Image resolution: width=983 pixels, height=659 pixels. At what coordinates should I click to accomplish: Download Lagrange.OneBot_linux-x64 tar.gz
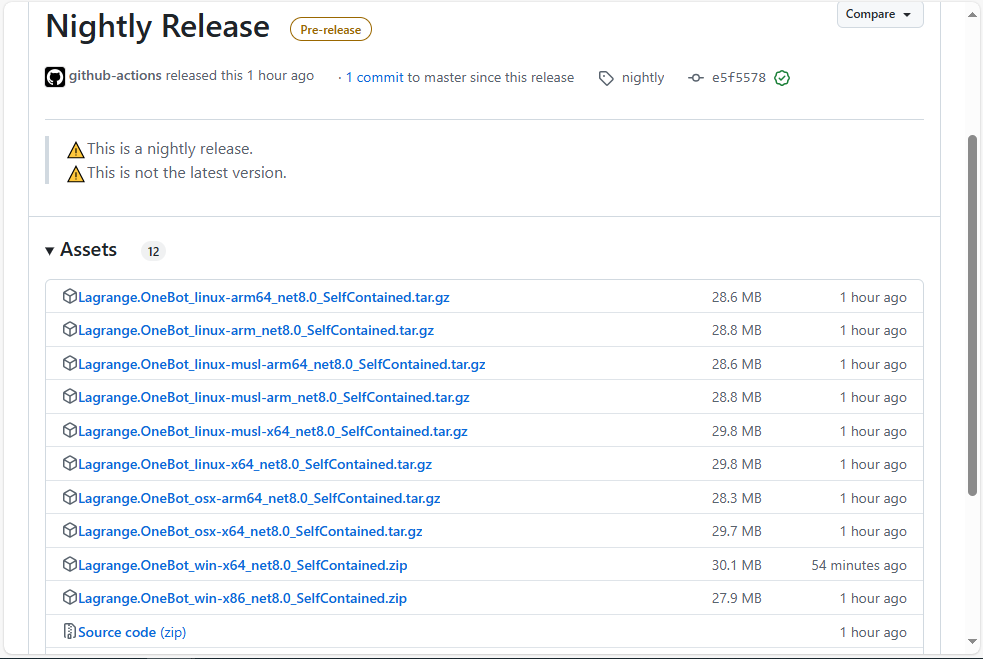(254, 464)
